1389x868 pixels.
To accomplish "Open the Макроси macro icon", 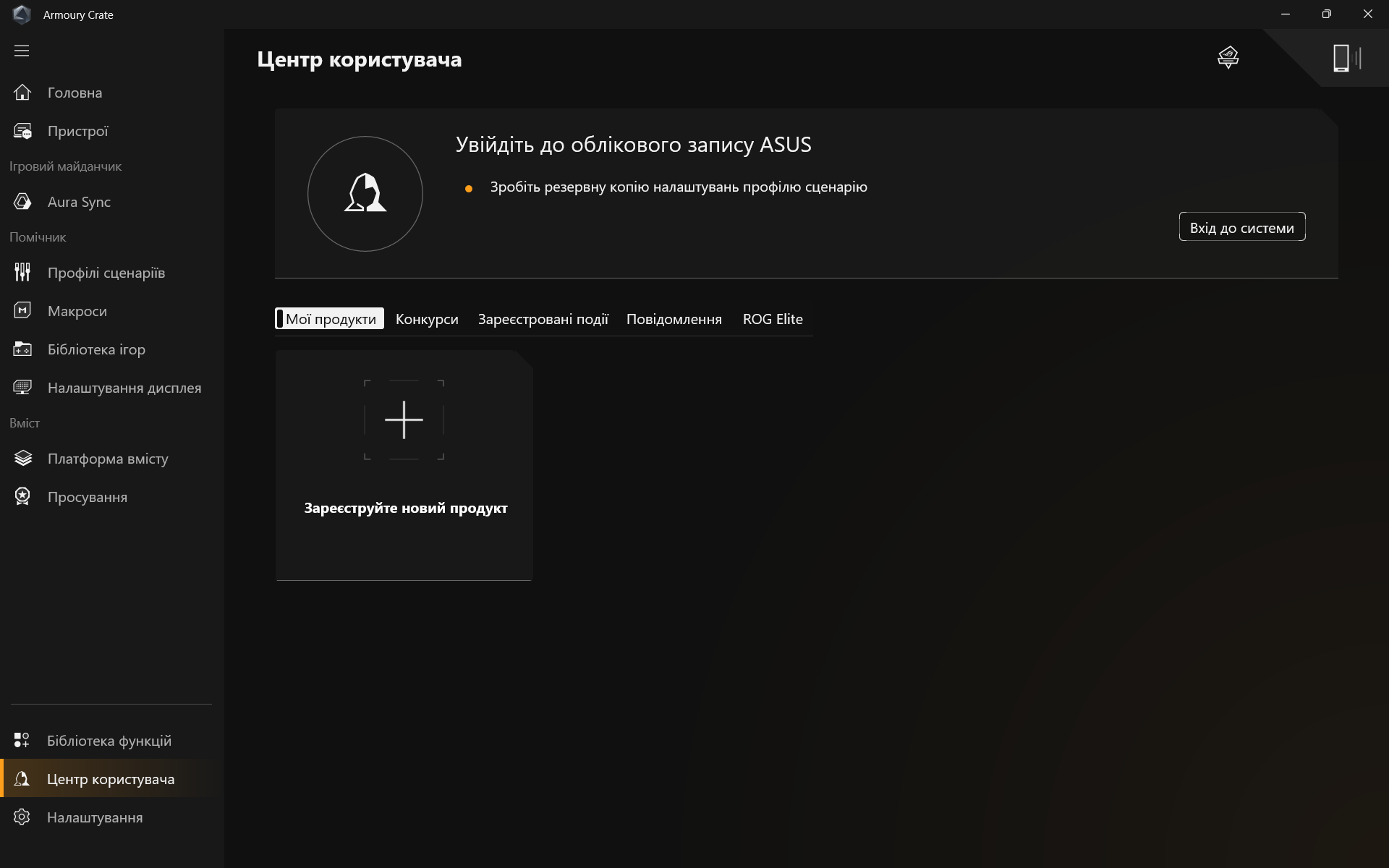I will point(22,311).
